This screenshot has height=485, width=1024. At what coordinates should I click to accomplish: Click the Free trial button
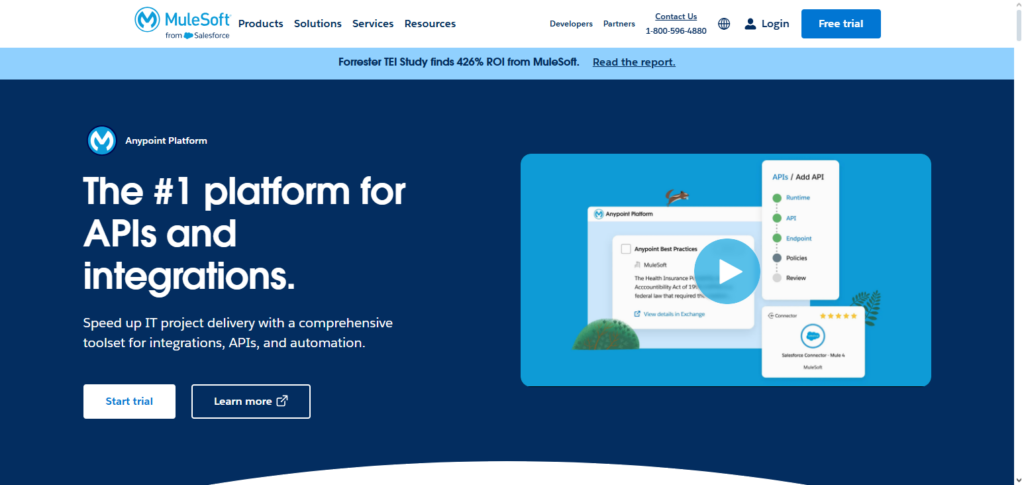[x=840, y=24]
